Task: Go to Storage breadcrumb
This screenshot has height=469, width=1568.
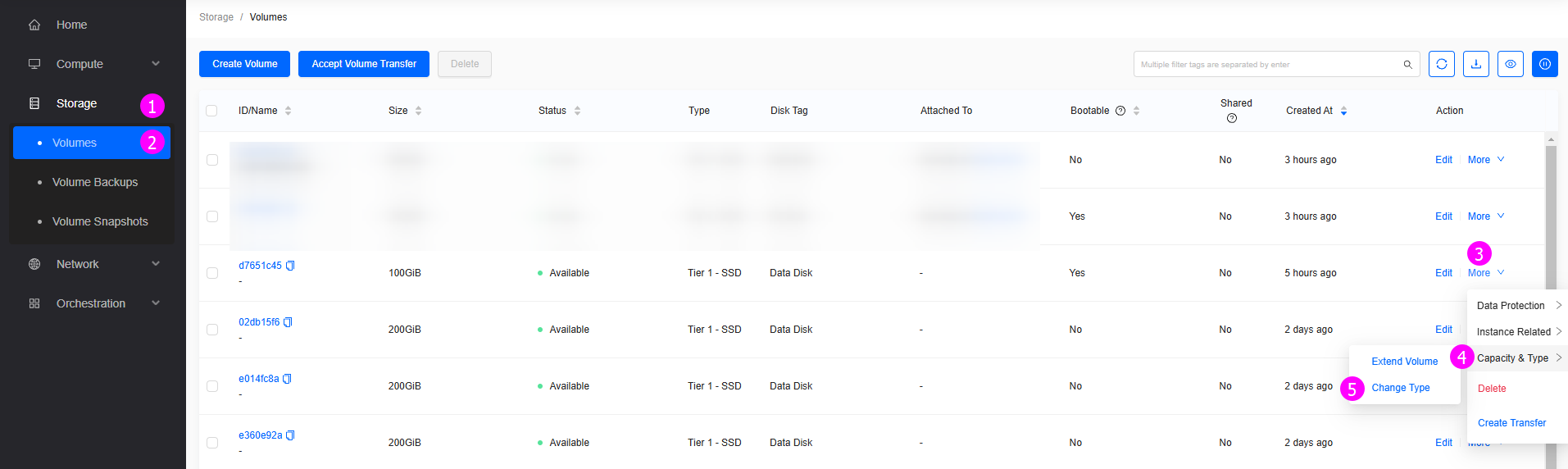Action: click(216, 17)
